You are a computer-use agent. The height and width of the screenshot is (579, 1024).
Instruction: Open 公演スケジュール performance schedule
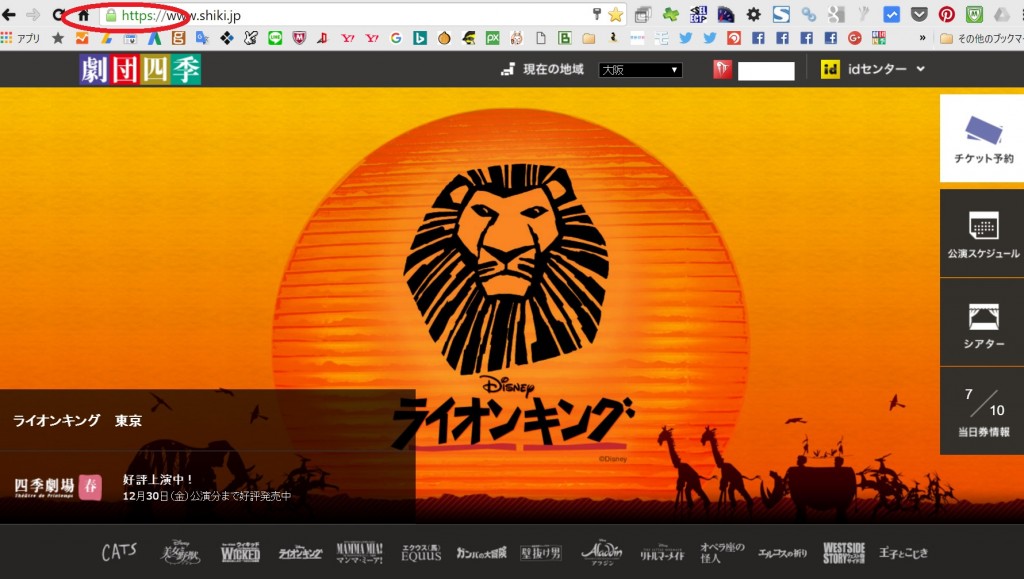click(x=983, y=234)
